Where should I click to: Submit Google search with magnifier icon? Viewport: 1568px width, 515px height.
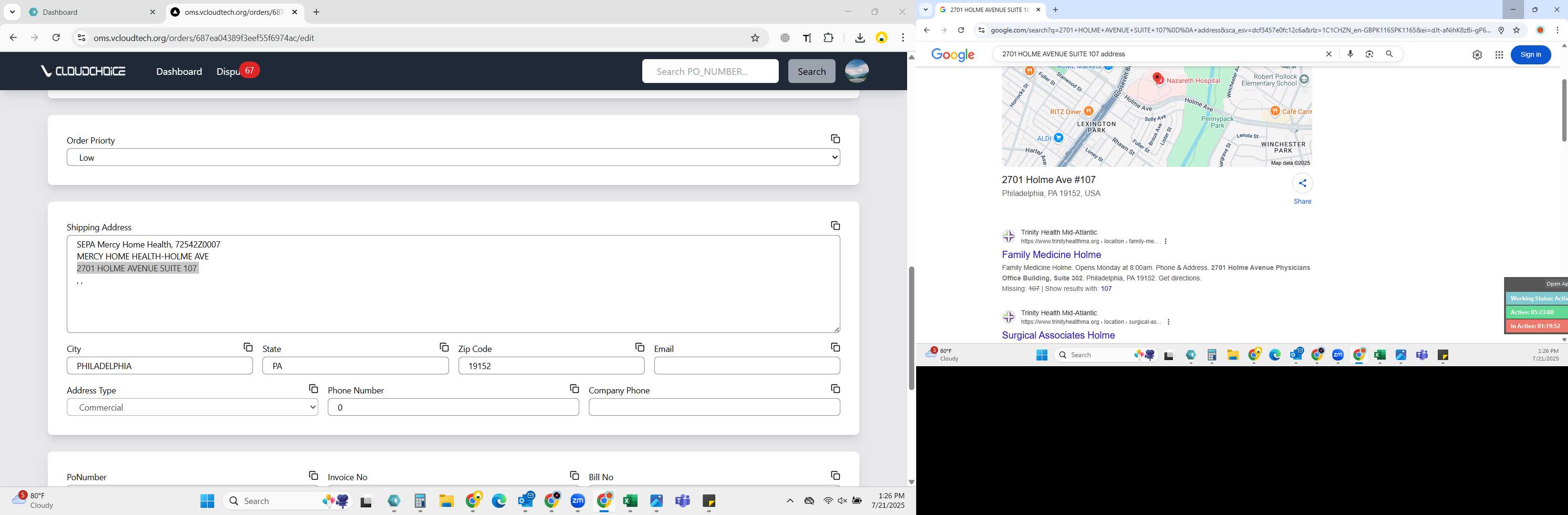tap(1390, 54)
